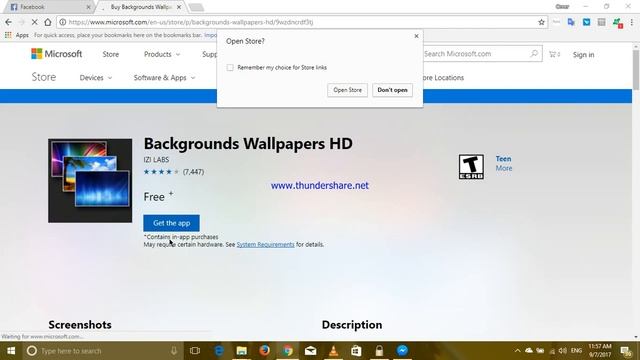Viewport: 640px width, 360px height.
Task: Open Store item in Microsoft header
Action: pyautogui.click(x=111, y=54)
